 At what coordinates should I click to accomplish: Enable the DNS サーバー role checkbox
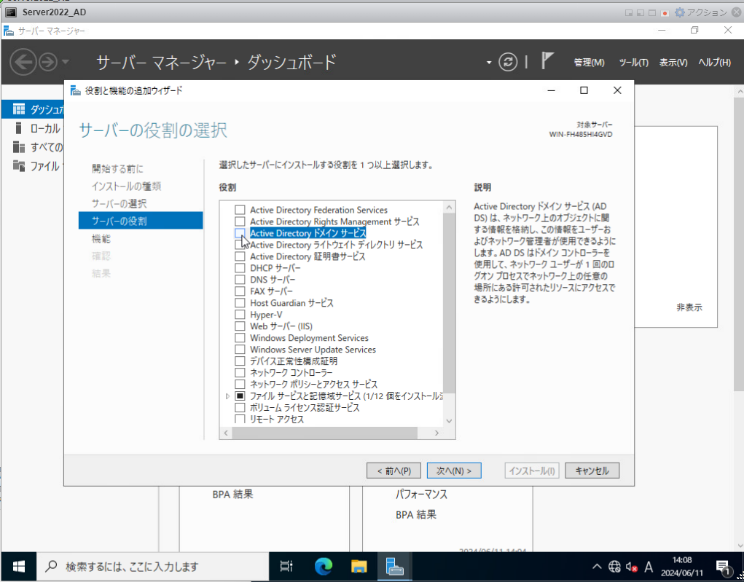tap(240, 279)
